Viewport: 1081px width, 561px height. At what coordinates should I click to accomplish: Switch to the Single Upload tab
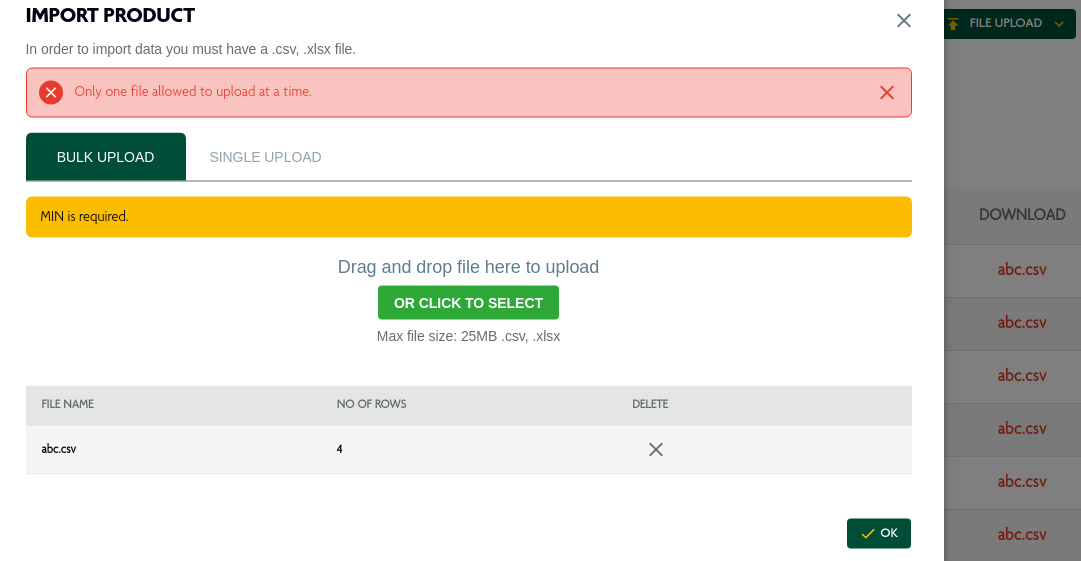pos(265,157)
